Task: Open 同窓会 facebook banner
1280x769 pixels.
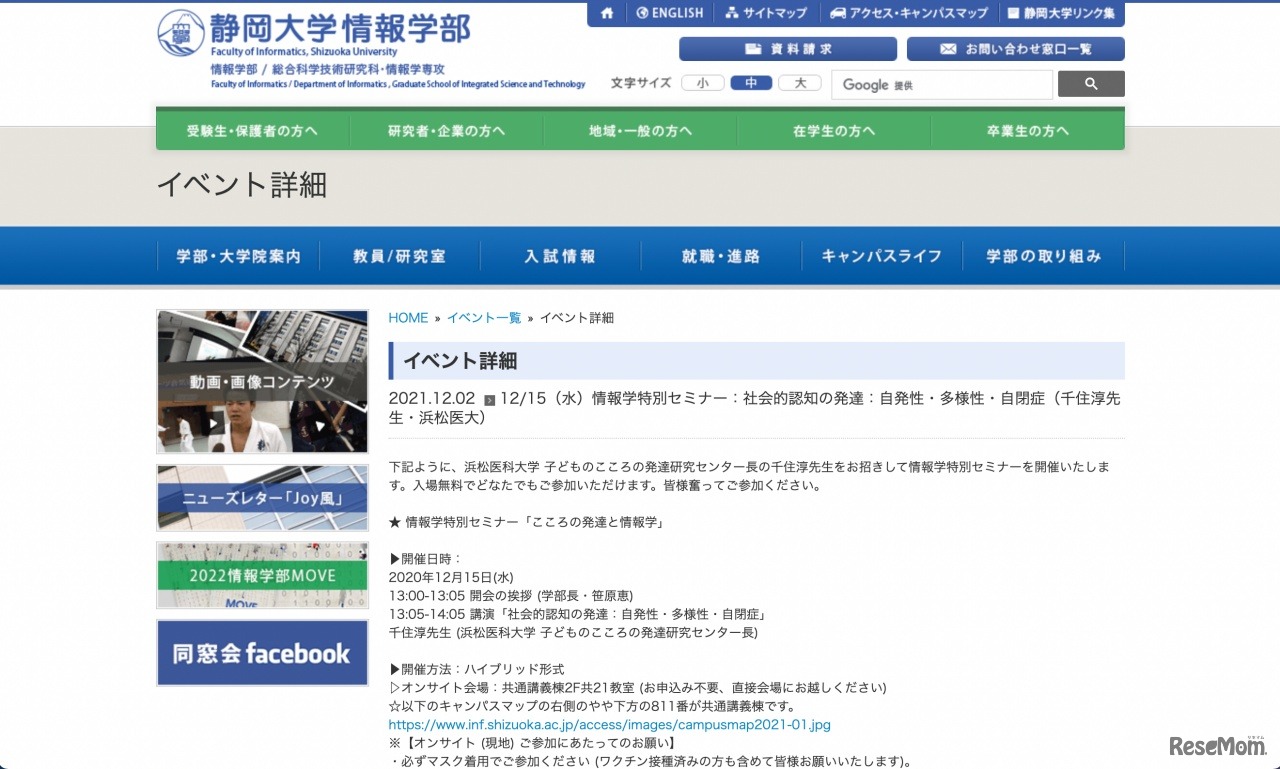Action: pos(262,653)
